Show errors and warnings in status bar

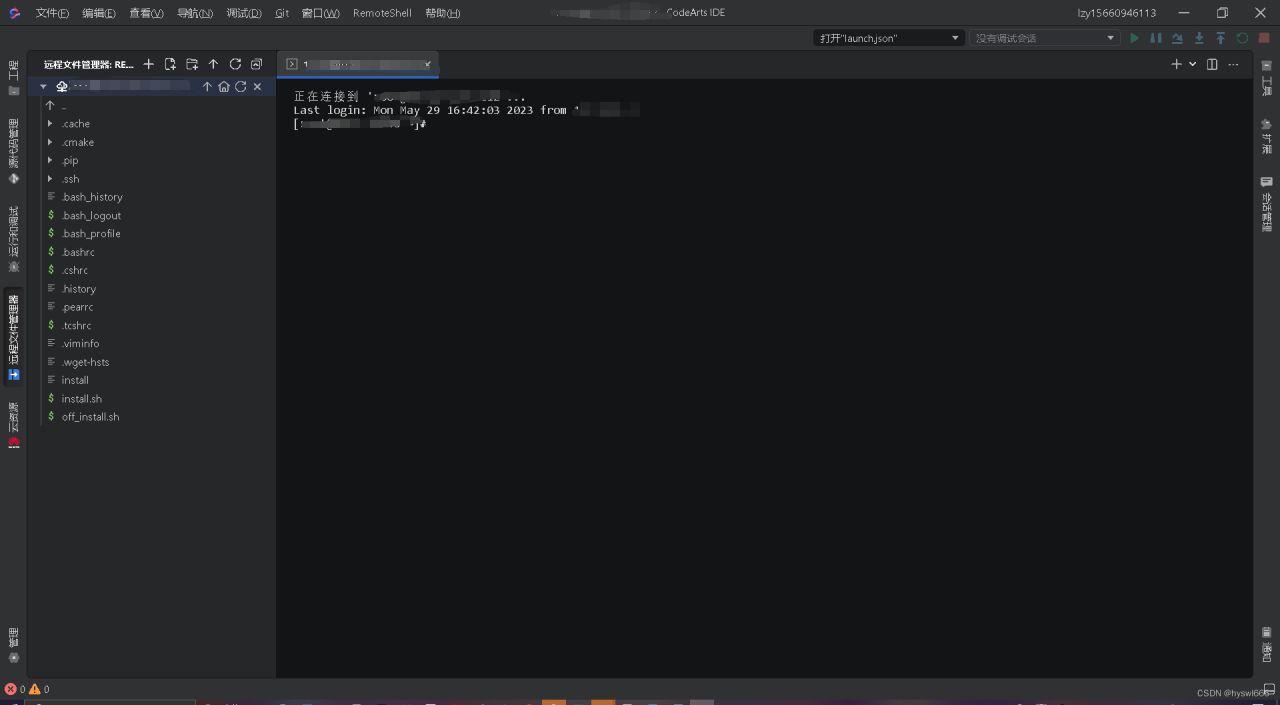27,689
